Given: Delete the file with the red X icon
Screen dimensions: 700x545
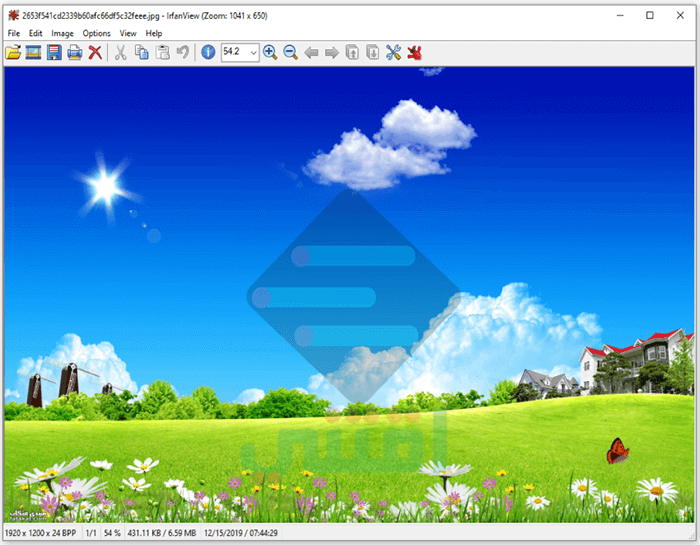Looking at the screenshot, I should 95,53.
